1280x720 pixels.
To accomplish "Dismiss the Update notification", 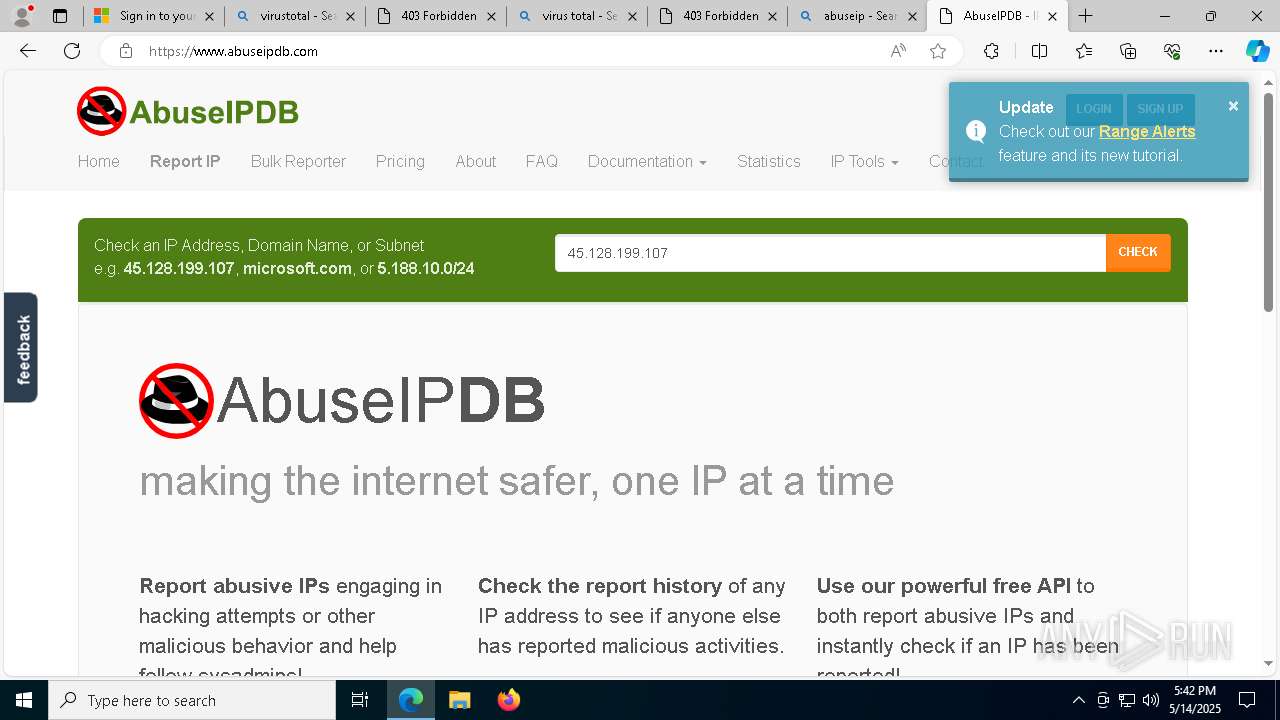I will point(1233,106).
